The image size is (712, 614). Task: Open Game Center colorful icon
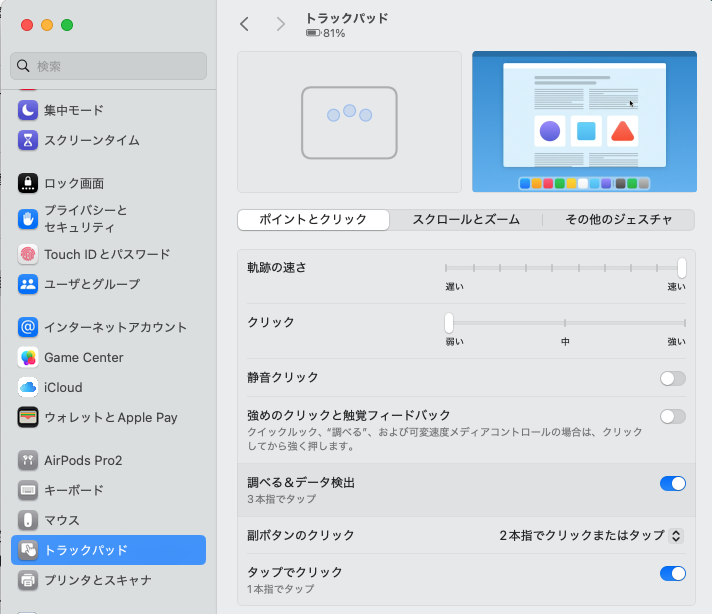tap(28, 357)
